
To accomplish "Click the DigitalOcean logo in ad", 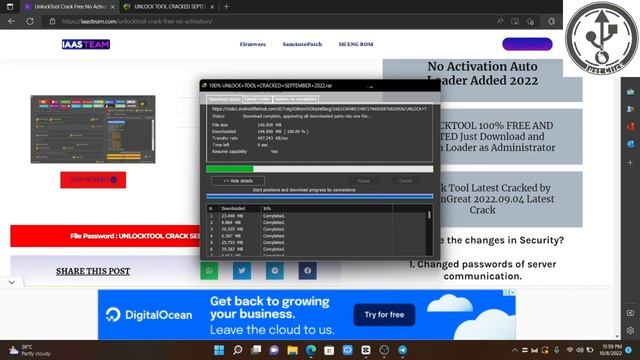I will pyautogui.click(x=149, y=315).
